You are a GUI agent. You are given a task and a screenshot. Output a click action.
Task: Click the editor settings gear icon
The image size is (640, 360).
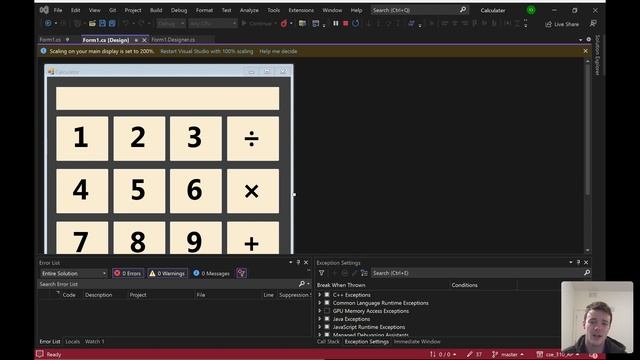[589, 40]
